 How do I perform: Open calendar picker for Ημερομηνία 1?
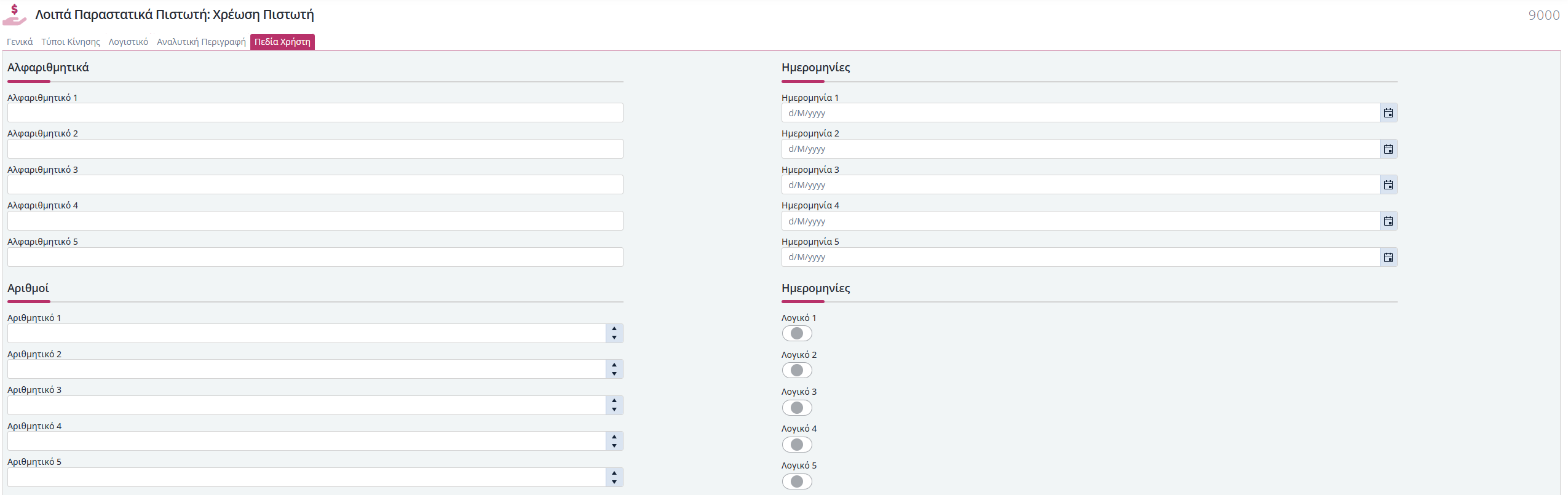tap(1388, 113)
